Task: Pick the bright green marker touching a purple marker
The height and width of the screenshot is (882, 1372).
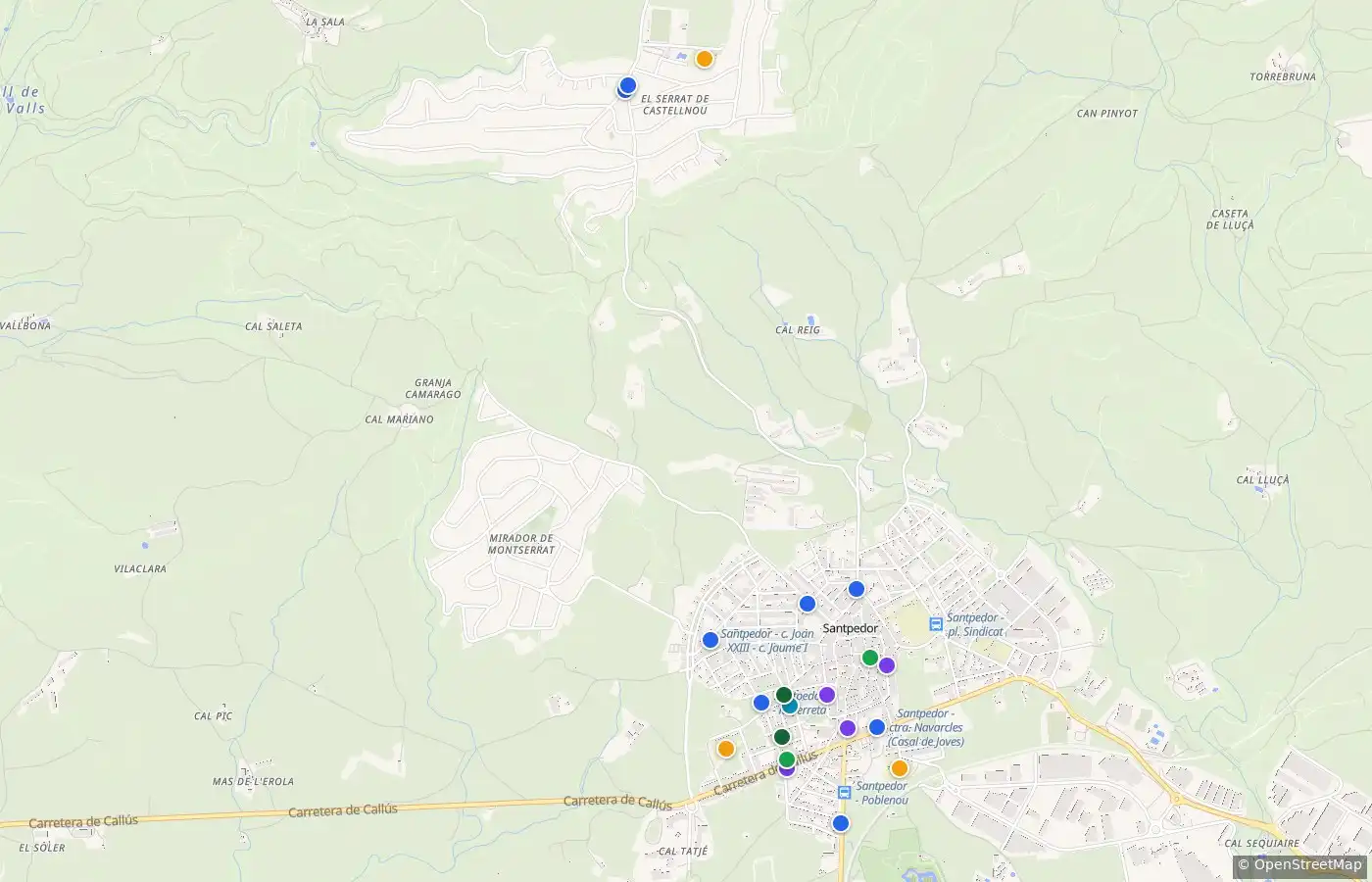Action: (x=869, y=658)
